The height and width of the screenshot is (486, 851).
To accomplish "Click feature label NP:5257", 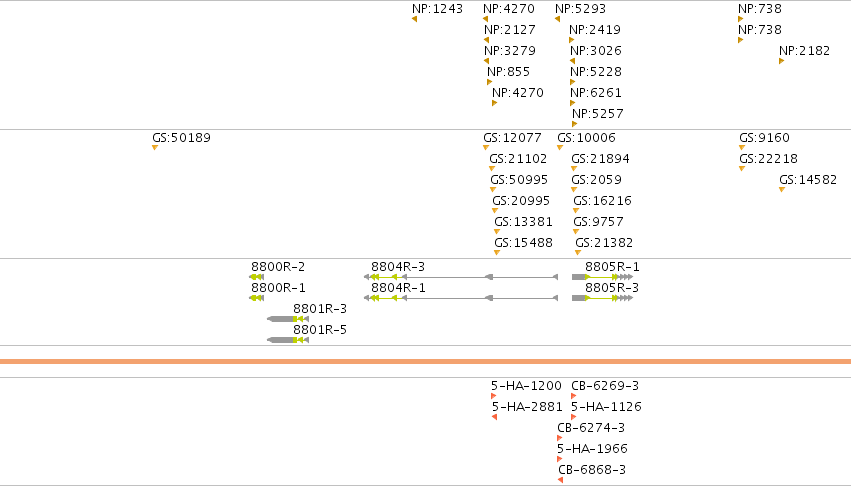I will point(598,114).
